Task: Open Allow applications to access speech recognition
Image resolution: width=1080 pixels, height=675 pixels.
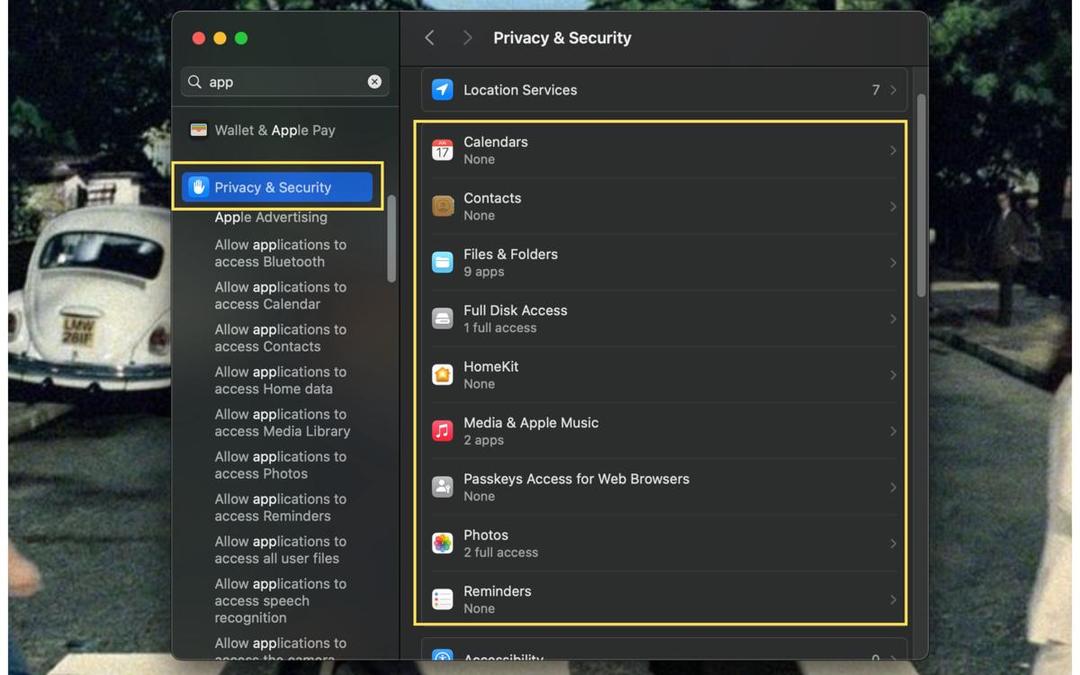Action: [x=280, y=601]
